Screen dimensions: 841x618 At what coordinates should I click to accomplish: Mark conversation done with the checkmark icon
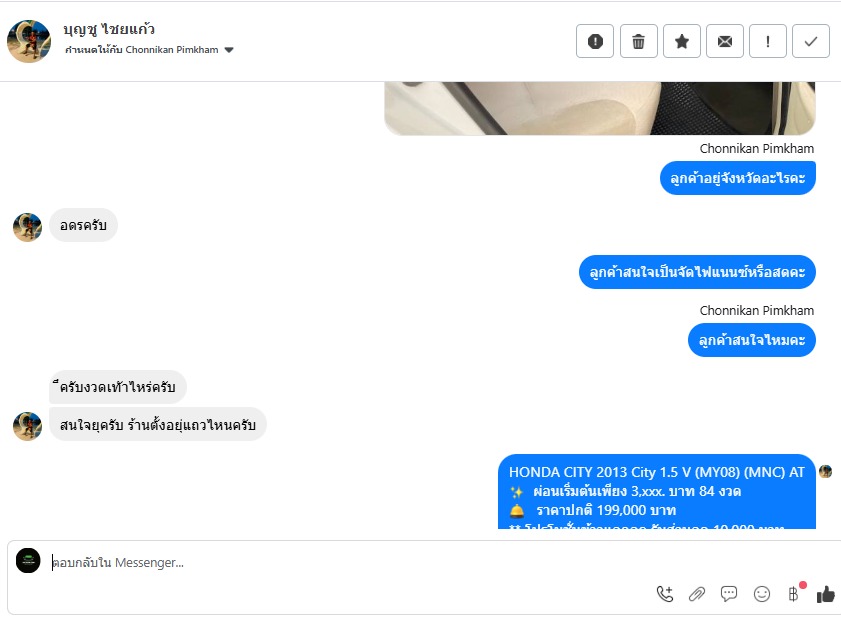pyautogui.click(x=810, y=41)
